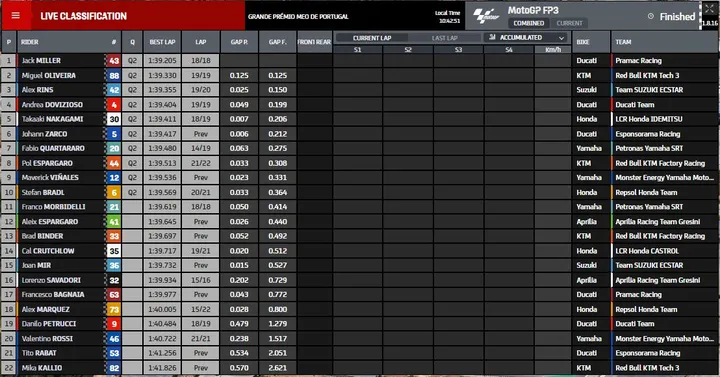720x377 pixels.
Task: Select rider Alex MARQUEZ
Action: pos(45,309)
